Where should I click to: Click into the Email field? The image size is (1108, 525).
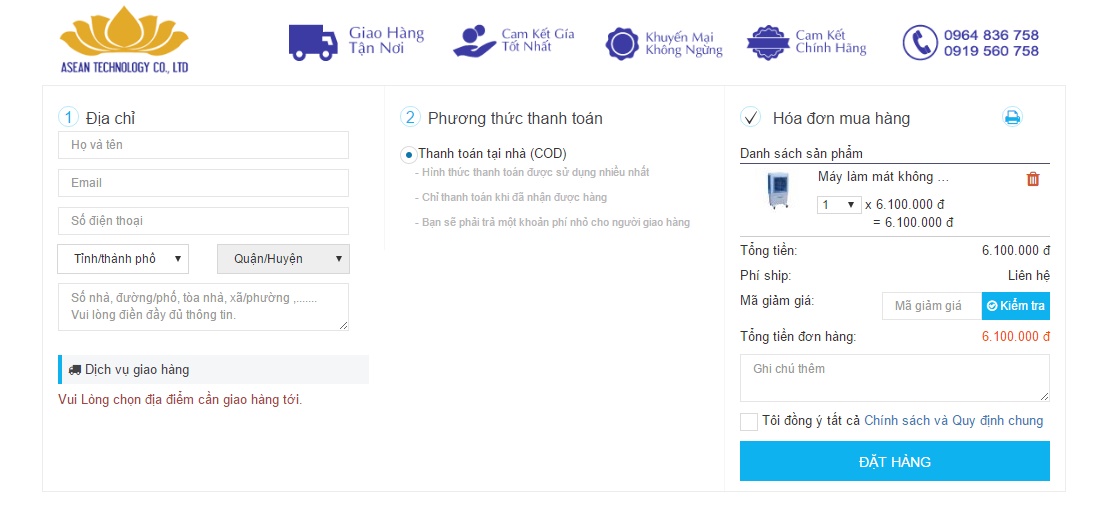(203, 183)
